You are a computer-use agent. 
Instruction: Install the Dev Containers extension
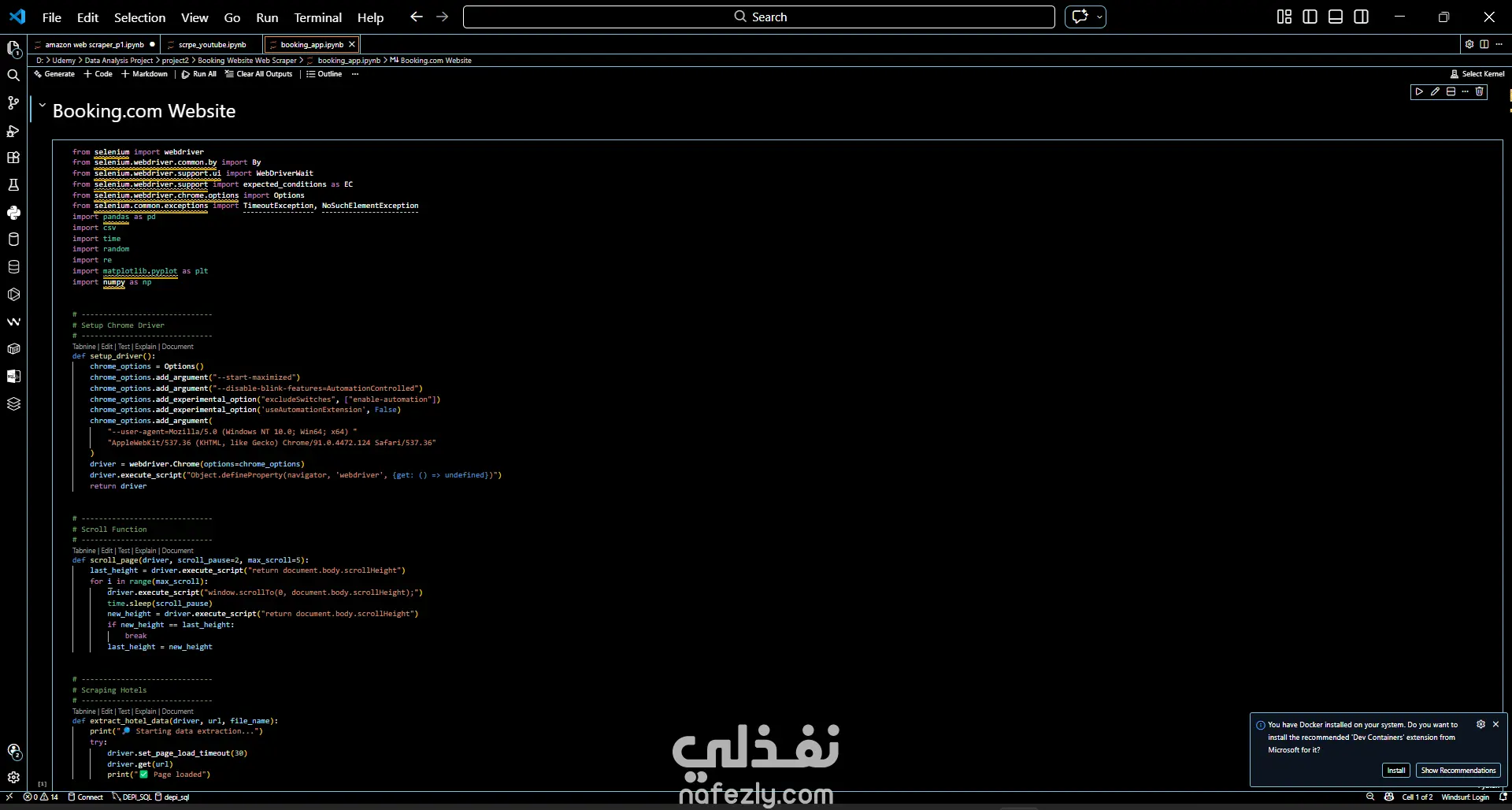tap(1396, 771)
